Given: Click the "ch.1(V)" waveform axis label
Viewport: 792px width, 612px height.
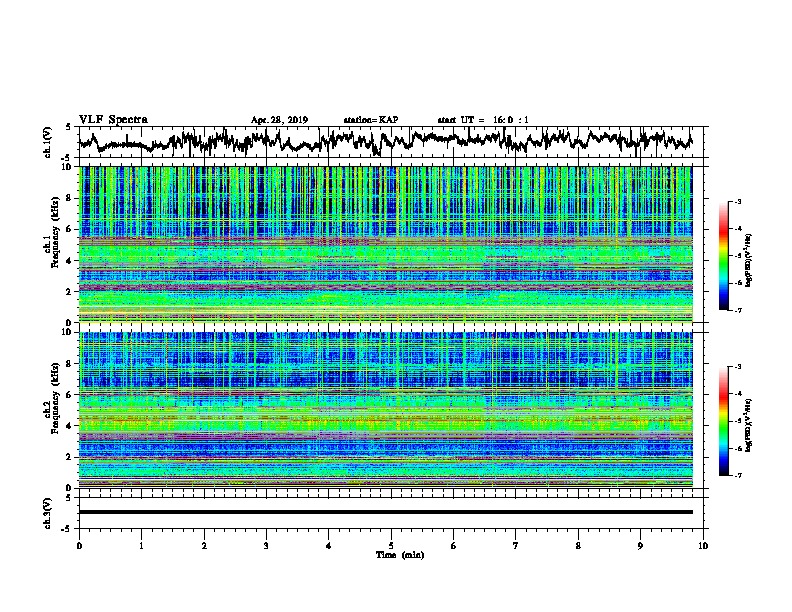Looking at the screenshot, I should pyautogui.click(x=47, y=142).
